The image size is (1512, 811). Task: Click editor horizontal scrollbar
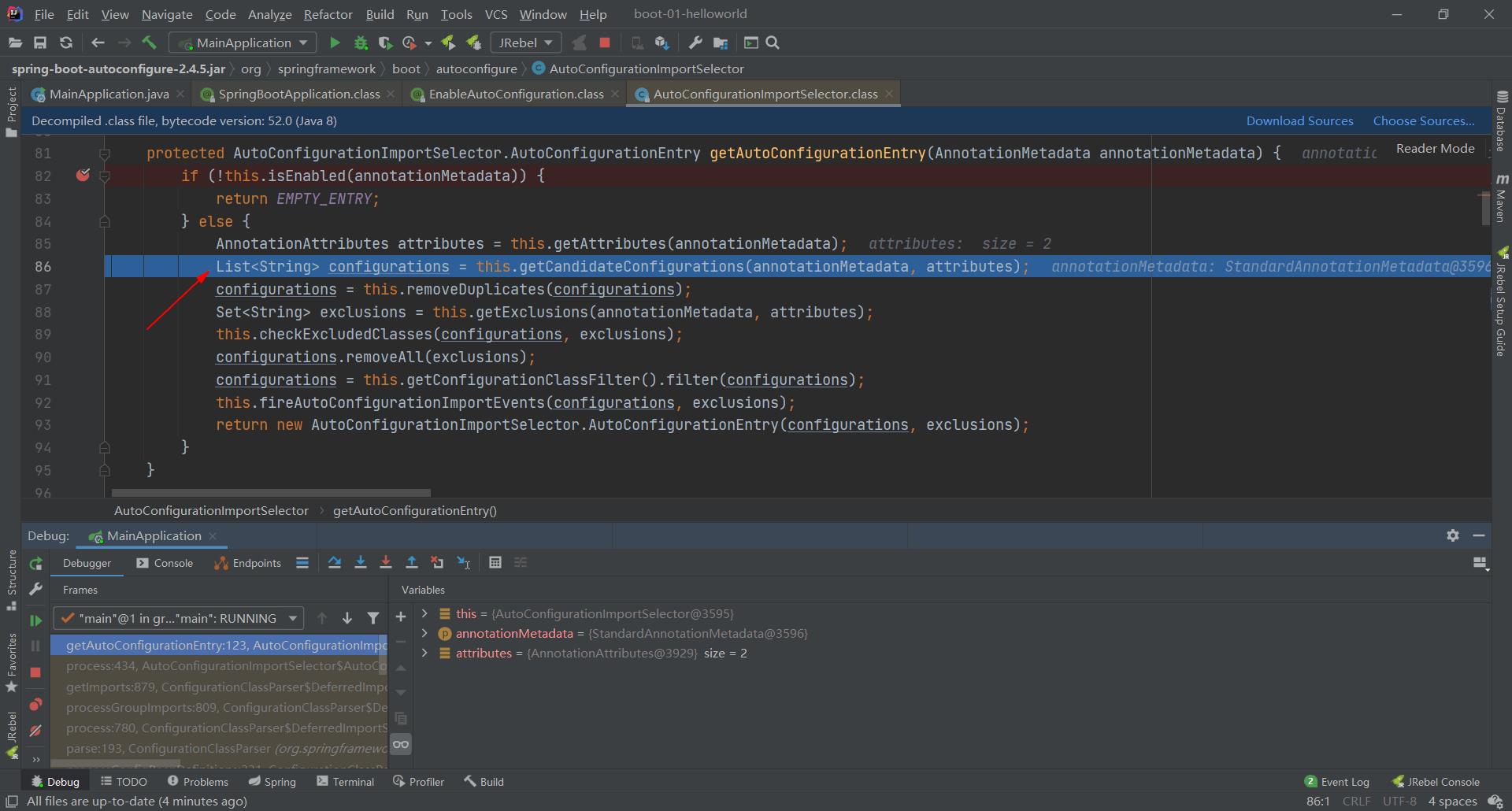[x=271, y=493]
